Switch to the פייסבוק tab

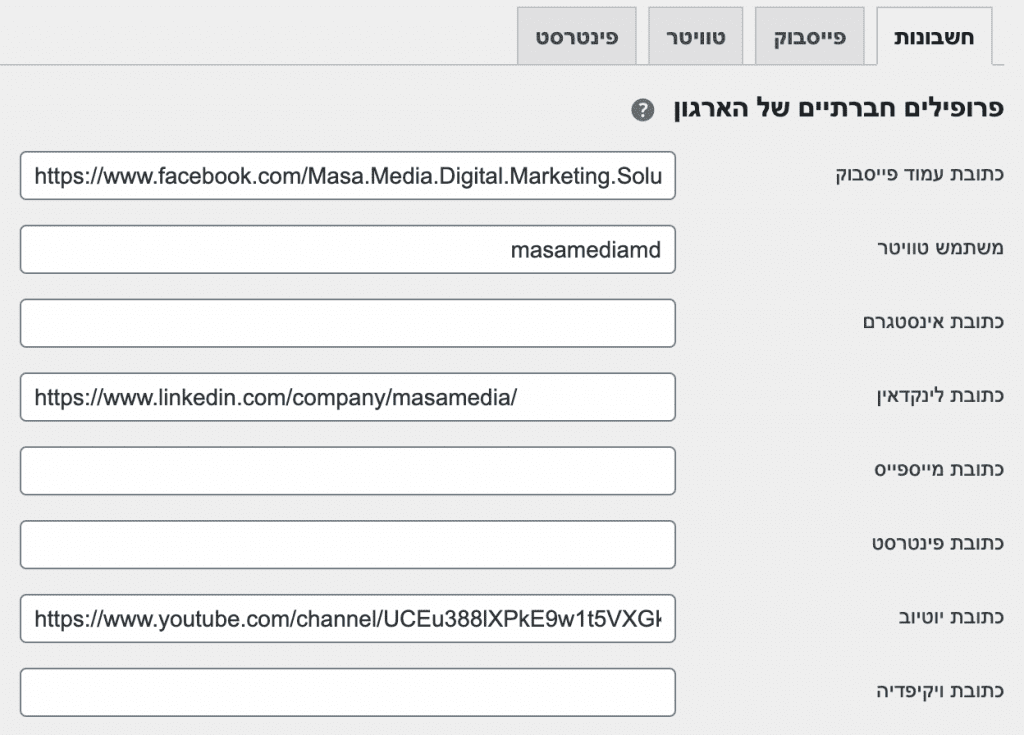point(810,37)
